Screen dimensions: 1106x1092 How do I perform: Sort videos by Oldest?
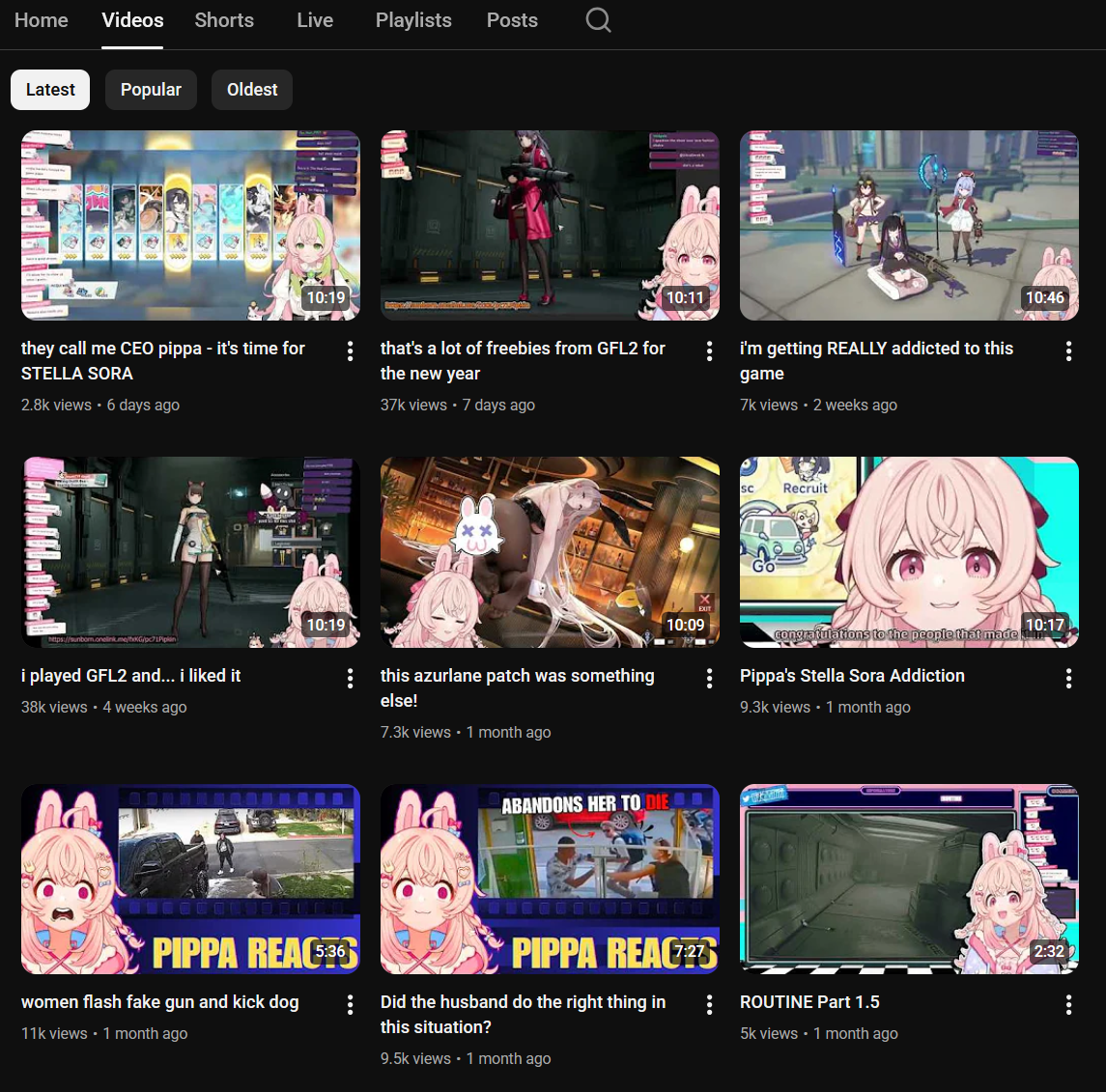(252, 90)
